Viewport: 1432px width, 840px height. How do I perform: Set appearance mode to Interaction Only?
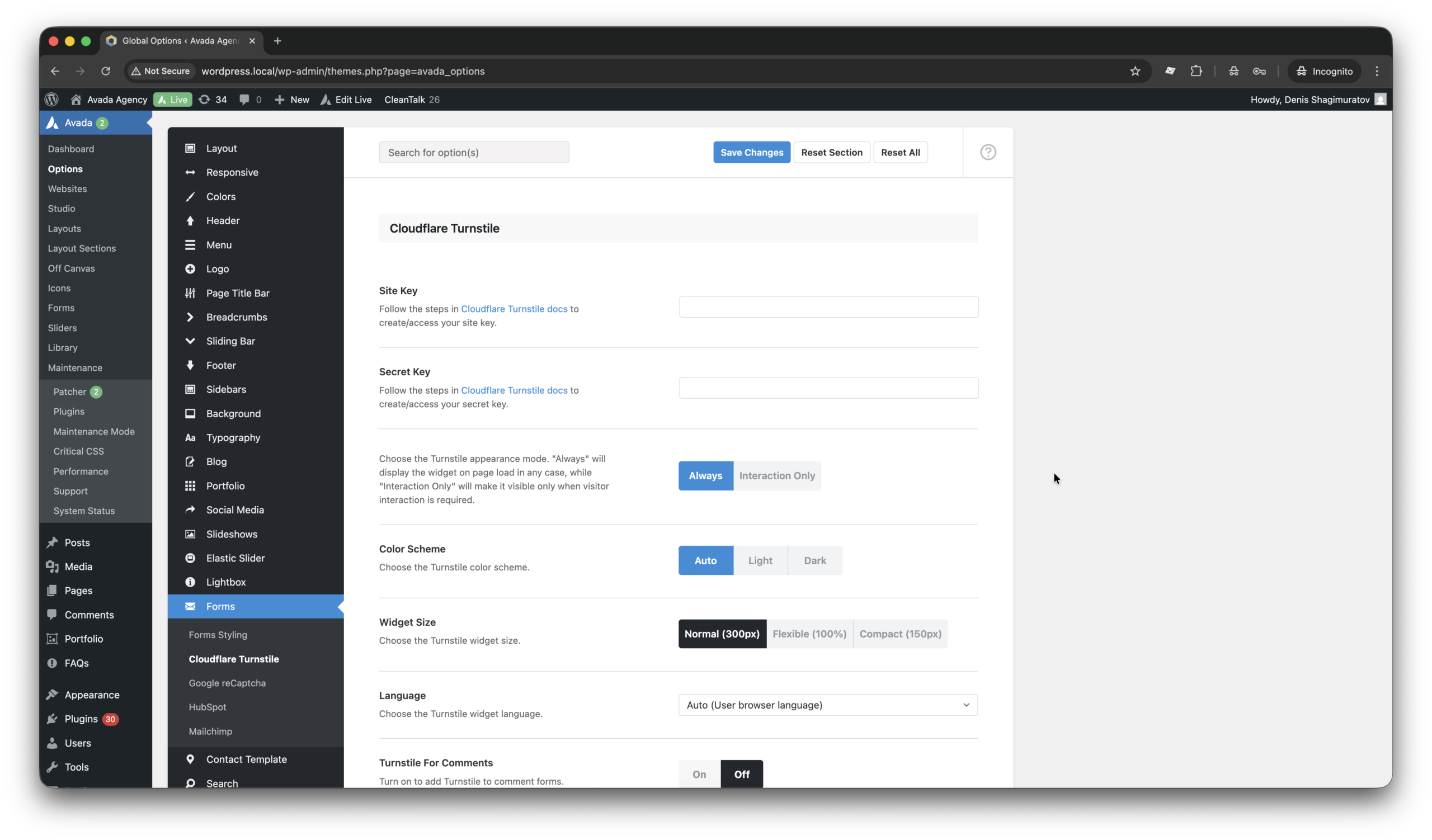pos(776,476)
